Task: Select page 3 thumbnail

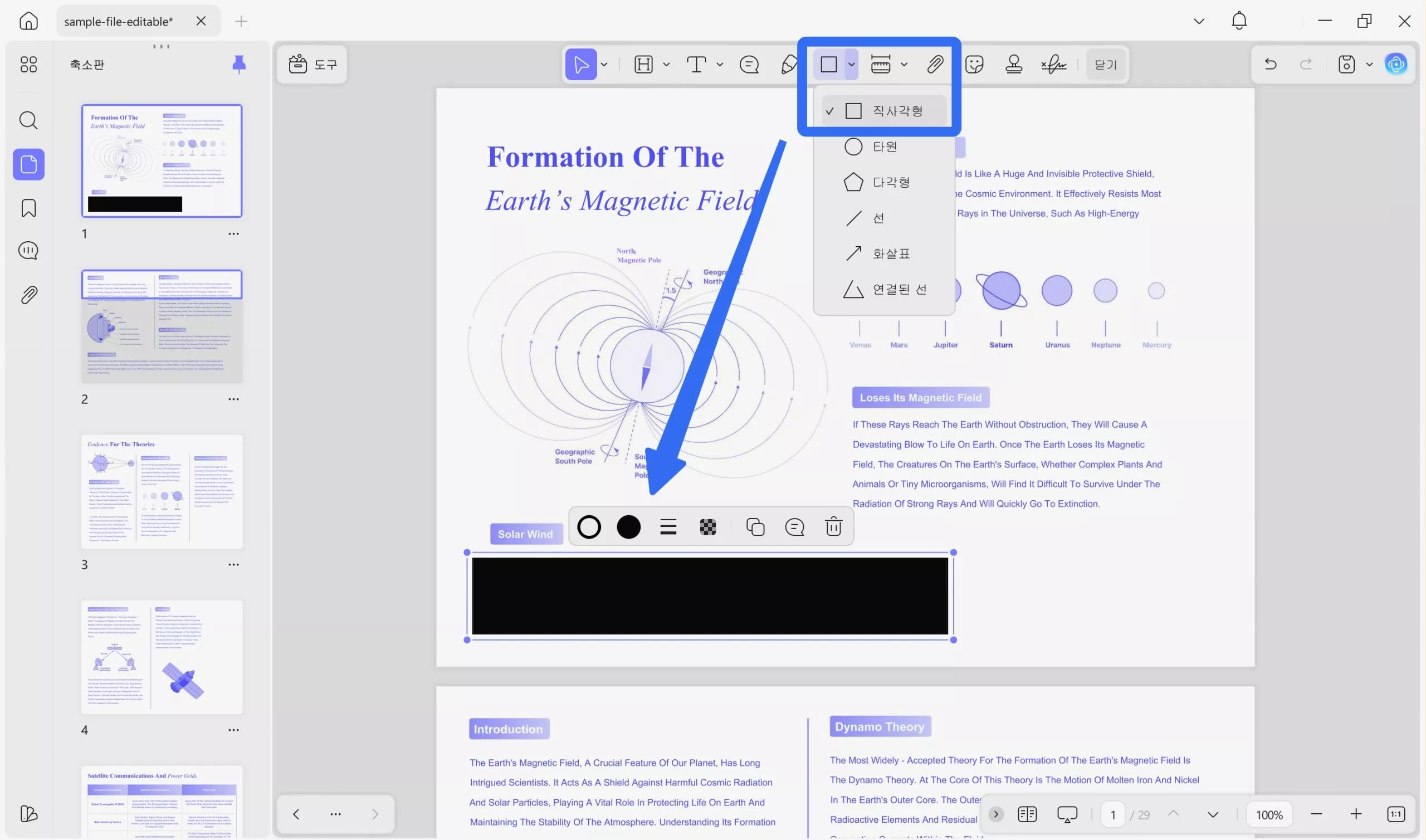Action: point(162,492)
